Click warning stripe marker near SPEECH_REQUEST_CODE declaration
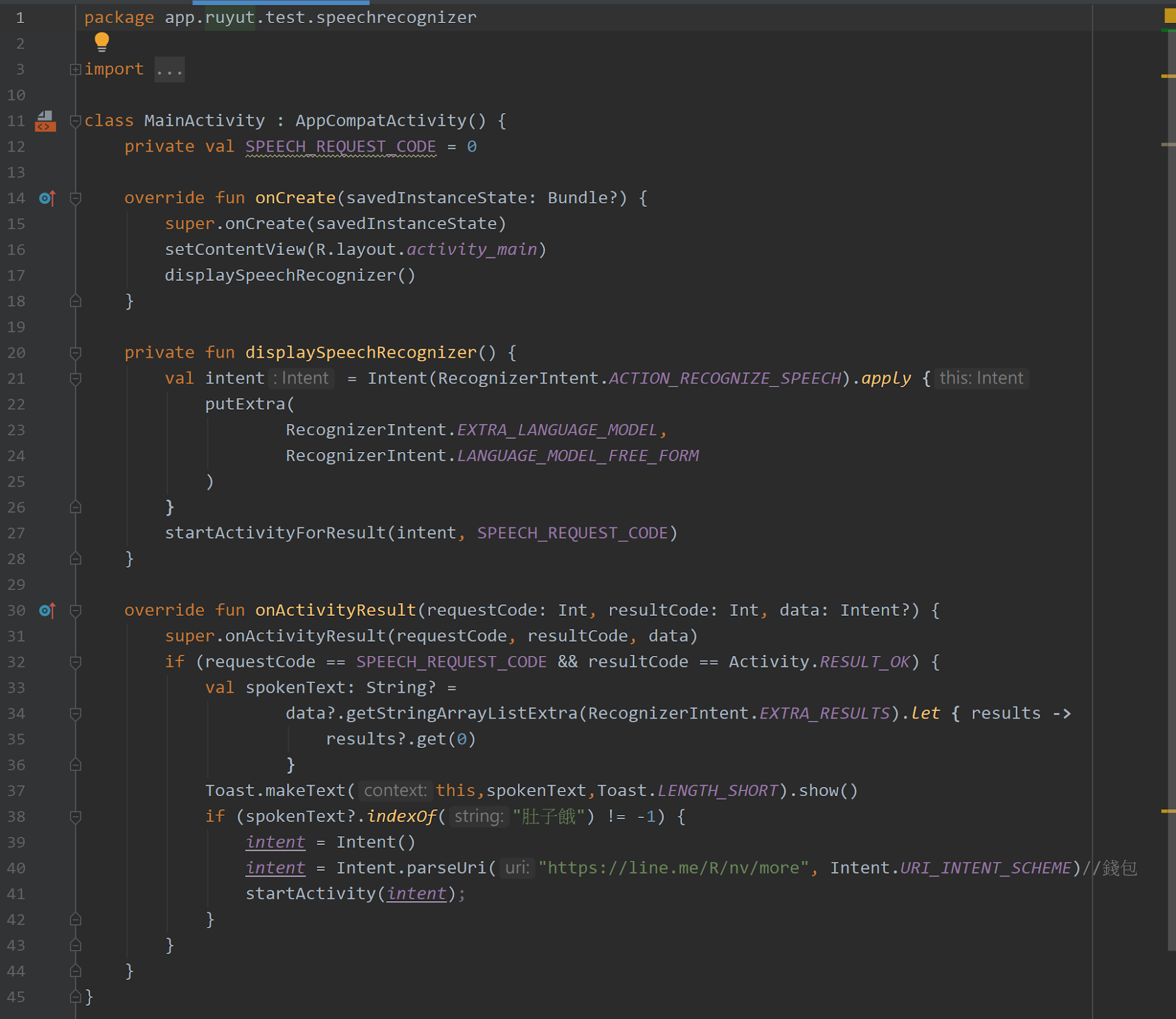Image resolution: width=1176 pixels, height=1019 pixels. pyautogui.click(x=1168, y=145)
